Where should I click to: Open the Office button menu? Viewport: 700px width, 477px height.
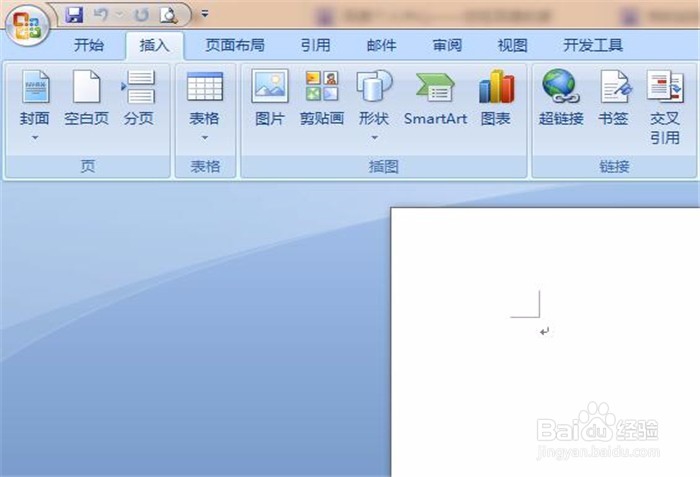(x=27, y=25)
